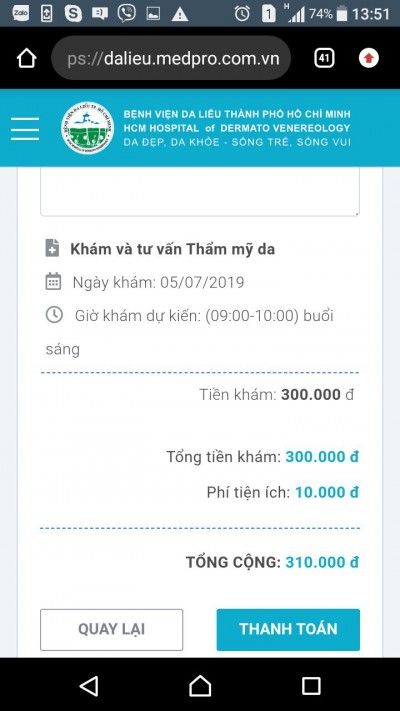Tap the warning triangle notification icon
The image size is (400, 711).
[180, 14]
